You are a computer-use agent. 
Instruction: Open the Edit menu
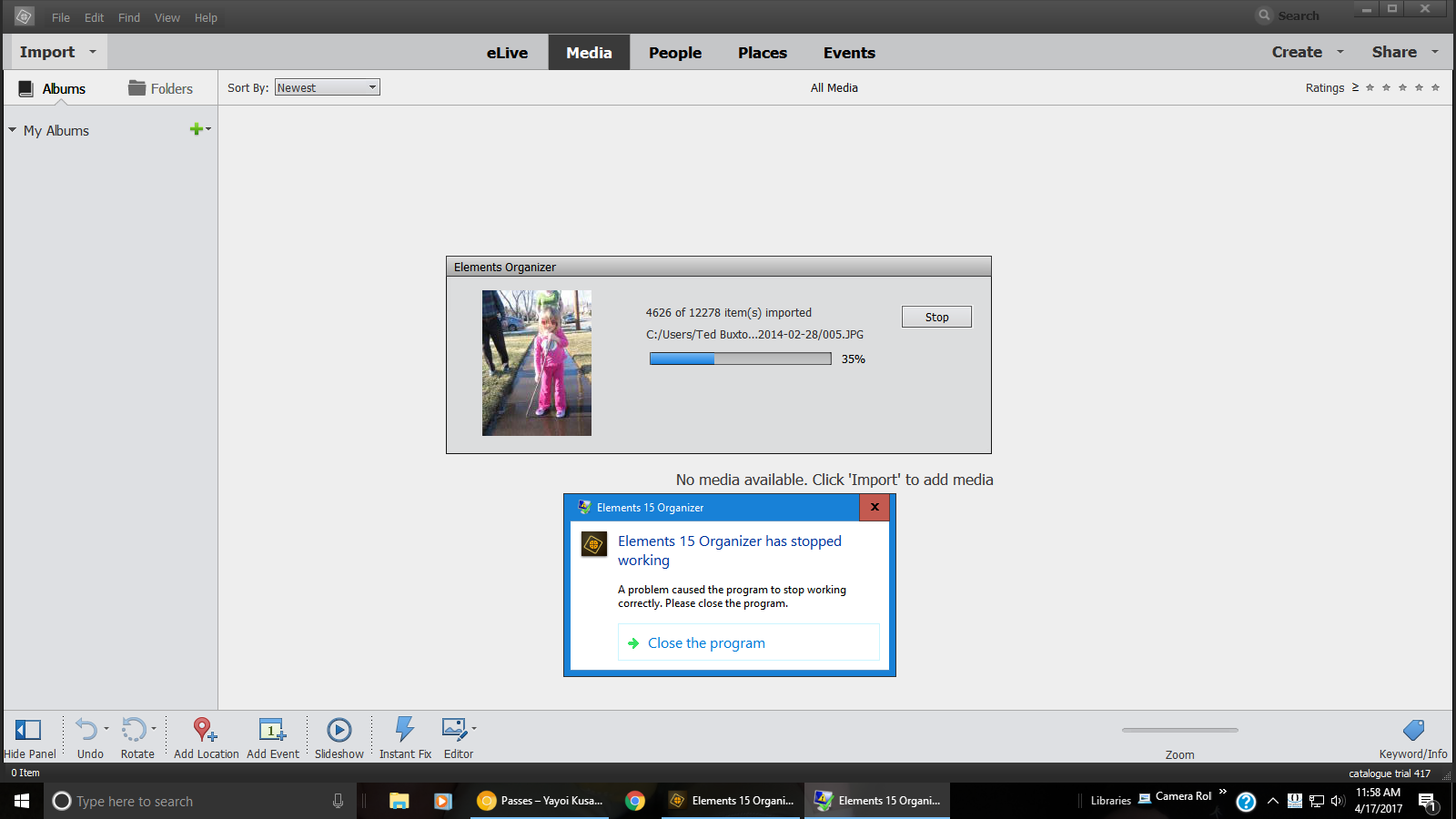pos(94,17)
